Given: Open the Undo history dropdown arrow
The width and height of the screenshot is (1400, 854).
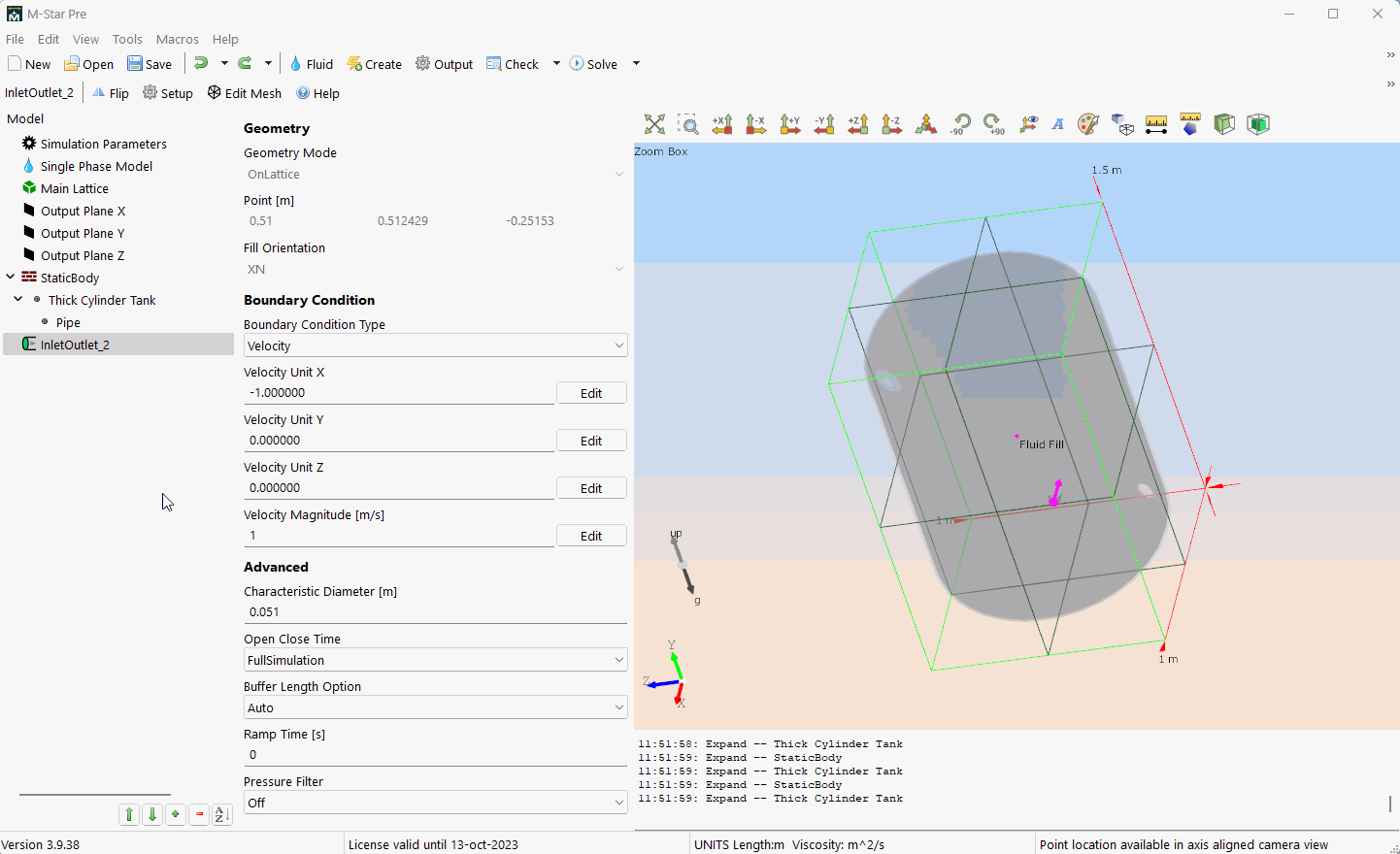Looking at the screenshot, I should [x=224, y=63].
